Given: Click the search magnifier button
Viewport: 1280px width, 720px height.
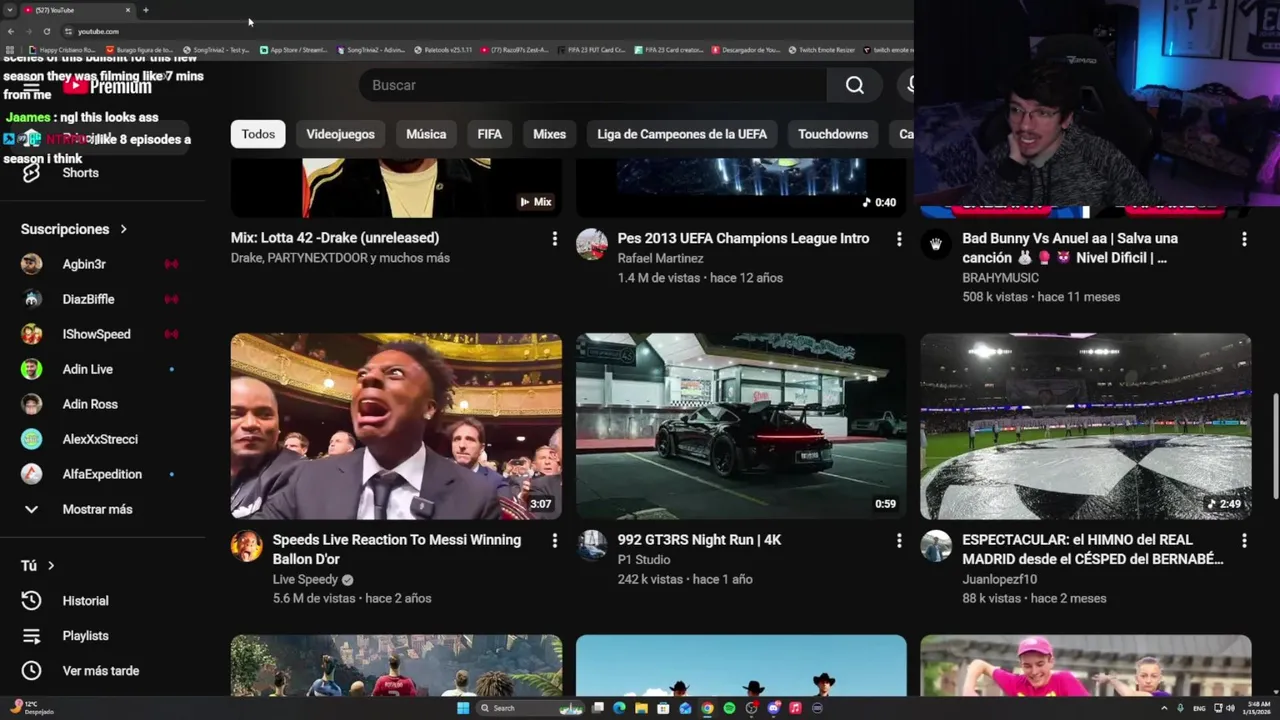Looking at the screenshot, I should [854, 85].
